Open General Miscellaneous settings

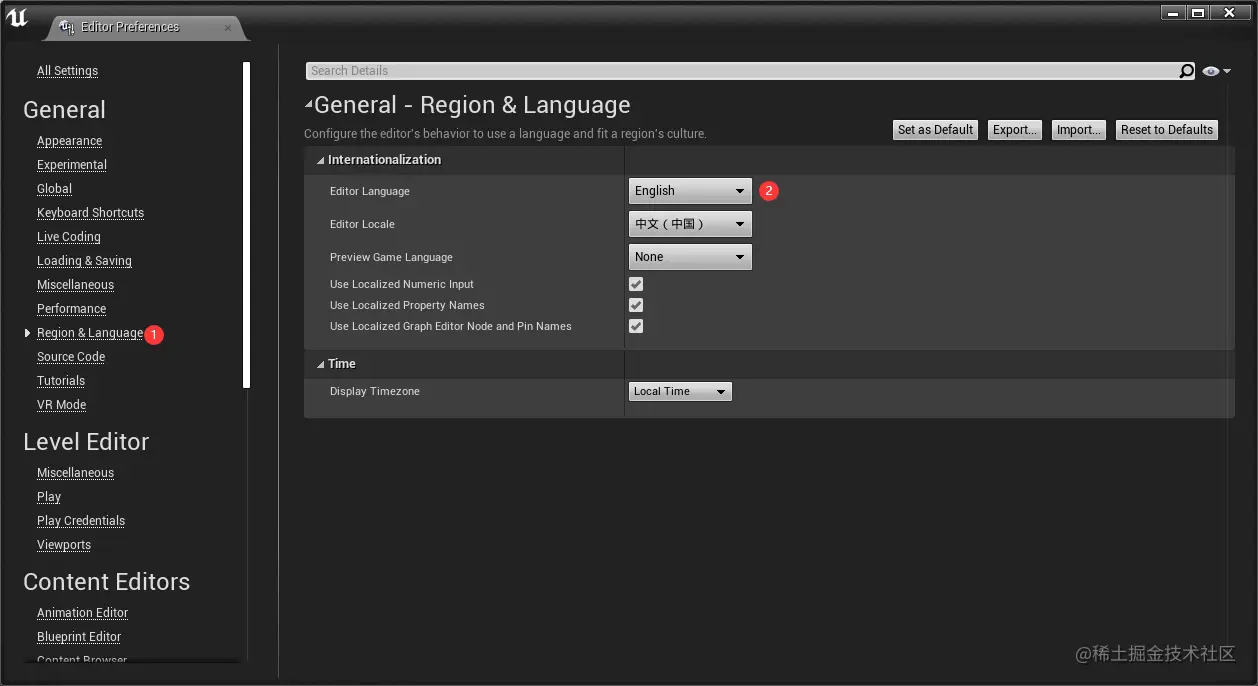click(x=75, y=285)
